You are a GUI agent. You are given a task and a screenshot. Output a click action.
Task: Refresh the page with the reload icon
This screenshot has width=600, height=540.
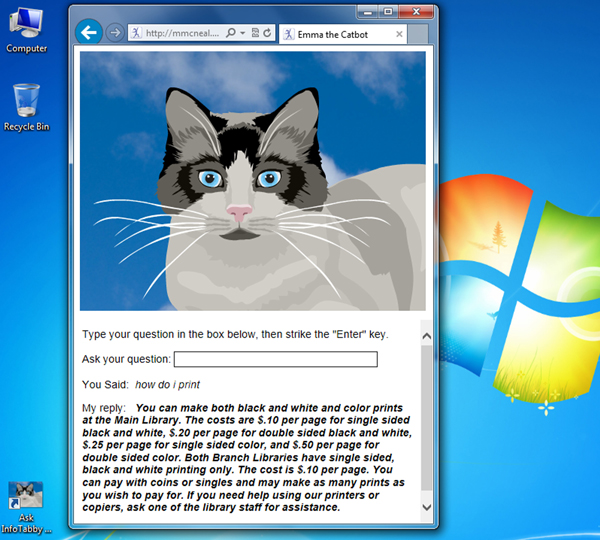pyautogui.click(x=268, y=33)
